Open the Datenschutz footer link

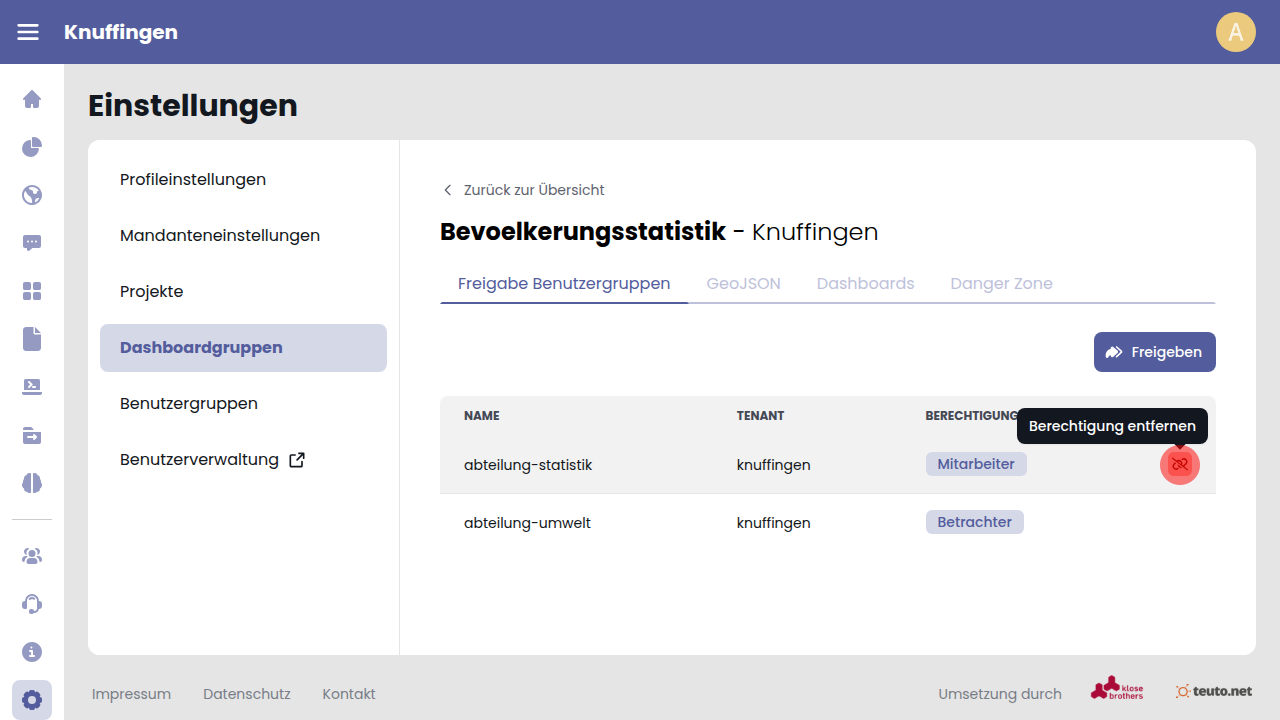coord(246,694)
